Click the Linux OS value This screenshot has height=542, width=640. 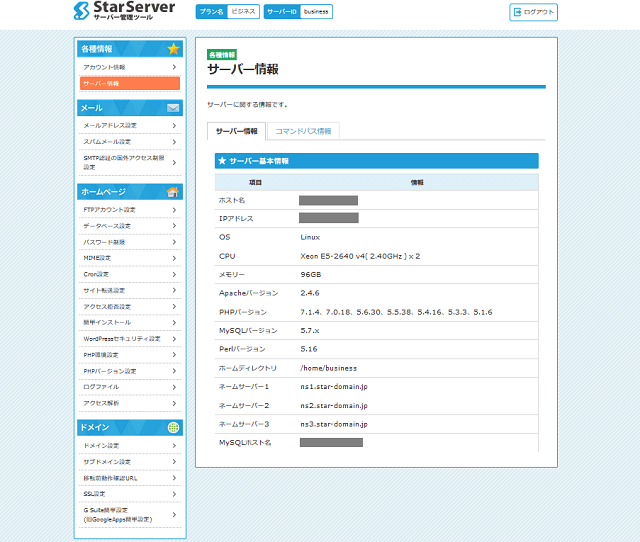click(310, 237)
